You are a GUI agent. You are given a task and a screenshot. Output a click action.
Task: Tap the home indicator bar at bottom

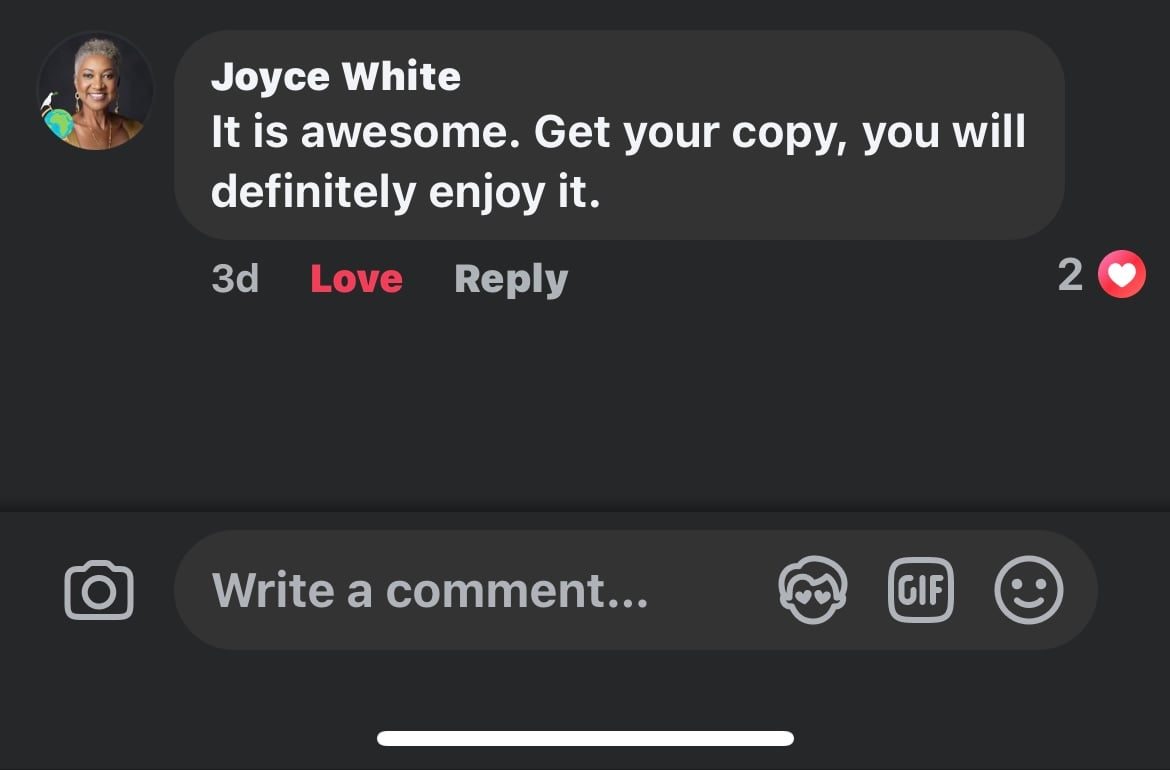pyautogui.click(x=585, y=739)
